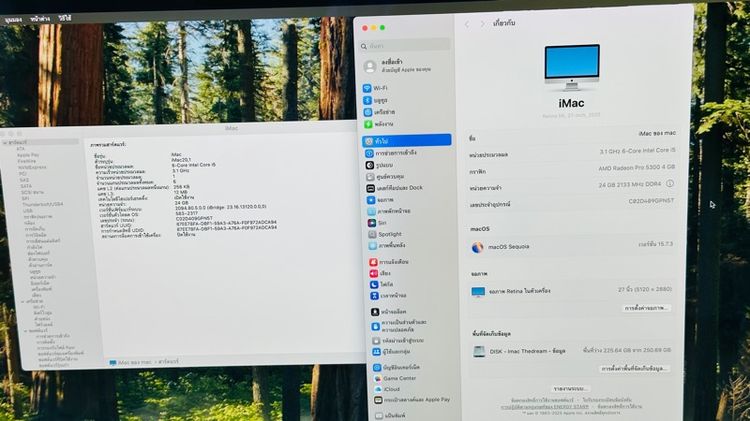Open Privacy & Security settings

[399, 326]
